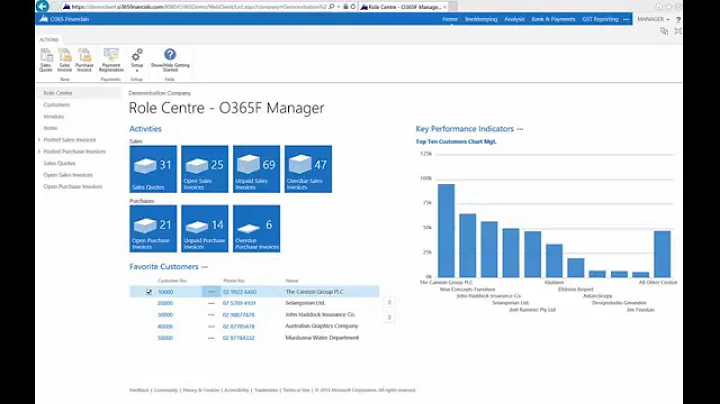
Task: Click the Top Ten Customers Chart Mgt. heading
Action: pyautogui.click(x=456, y=142)
